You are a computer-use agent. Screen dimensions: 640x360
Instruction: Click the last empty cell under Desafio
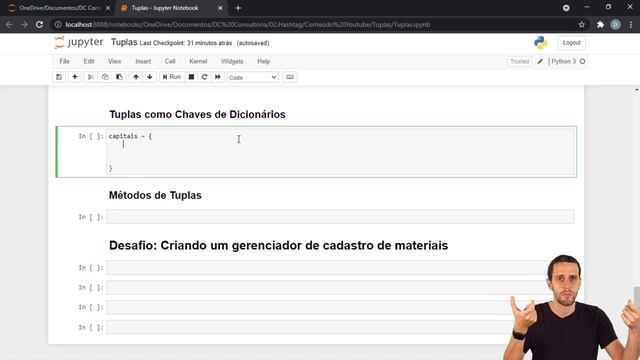(x=309, y=327)
